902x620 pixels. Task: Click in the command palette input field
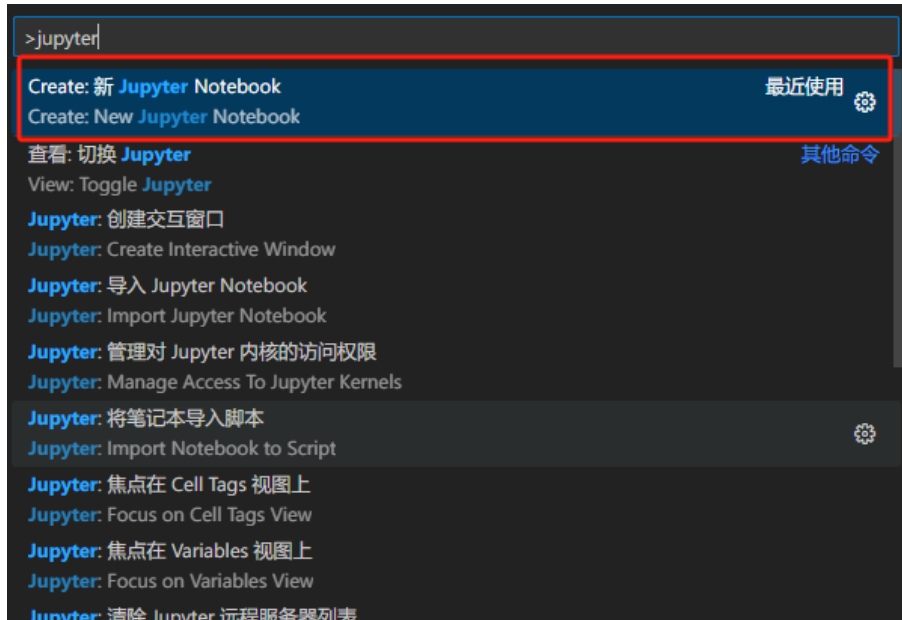click(450, 39)
